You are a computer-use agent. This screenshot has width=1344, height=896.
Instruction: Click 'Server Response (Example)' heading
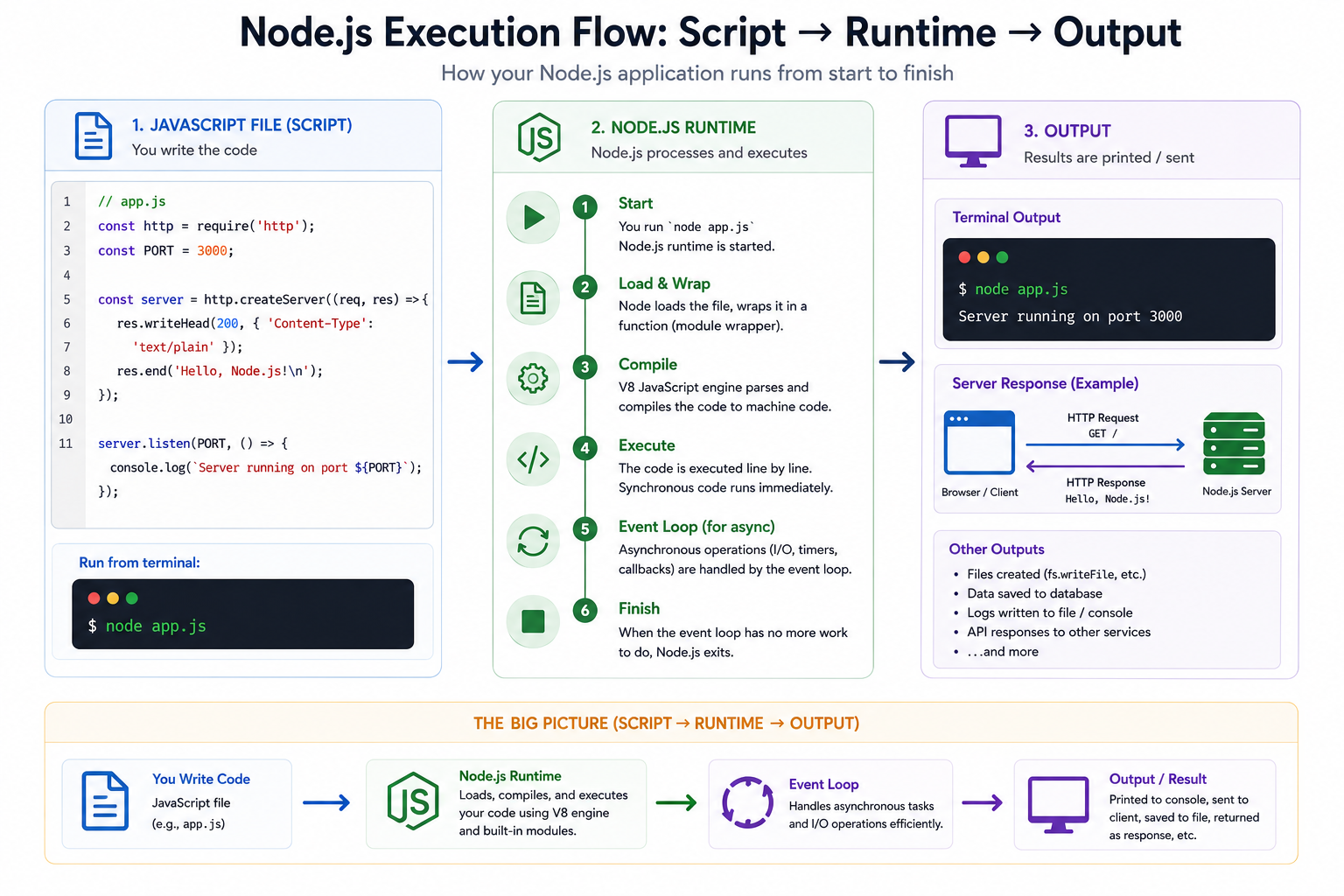click(1046, 384)
